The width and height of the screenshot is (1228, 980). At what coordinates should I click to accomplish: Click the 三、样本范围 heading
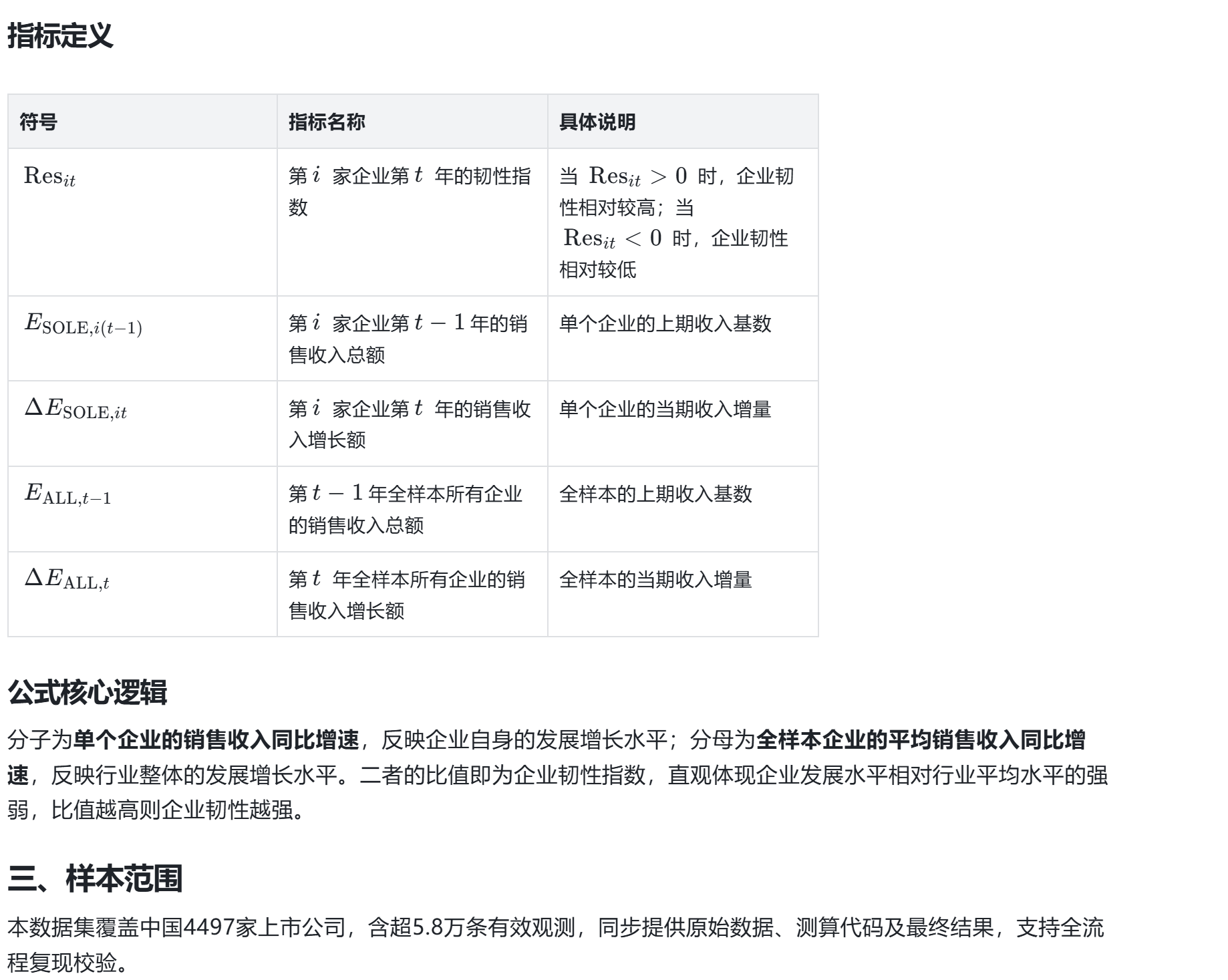[95, 878]
